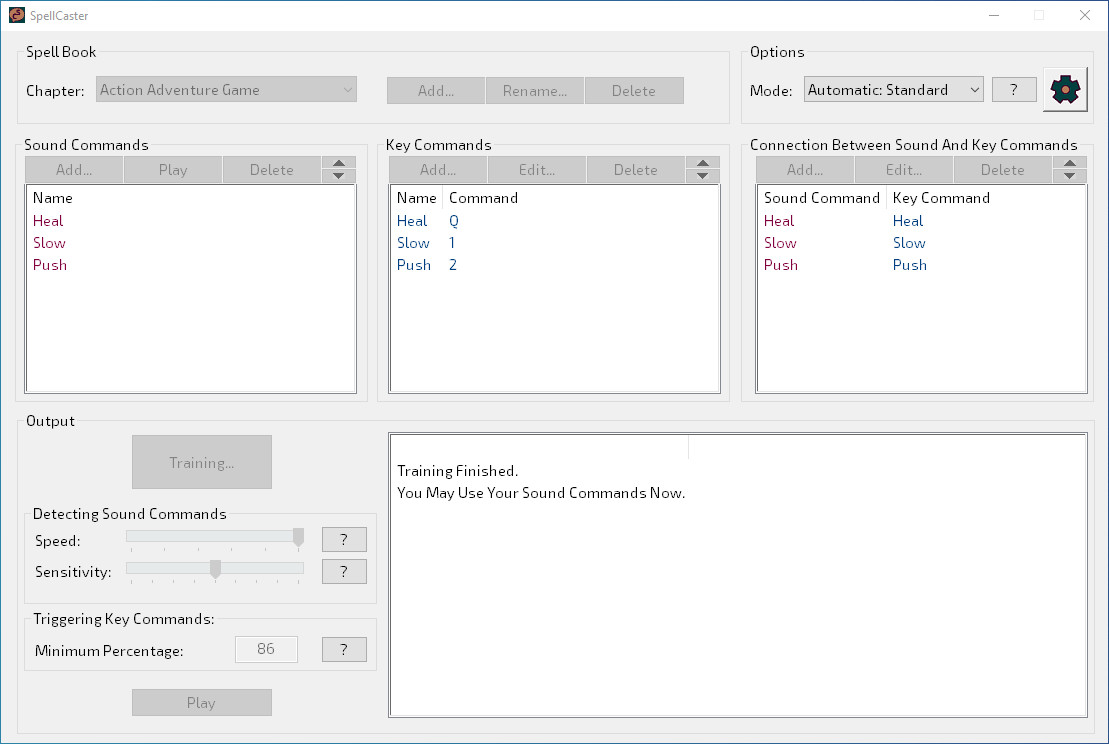This screenshot has height=744, width=1109.
Task: Select the Push connection row
Action: (781, 265)
